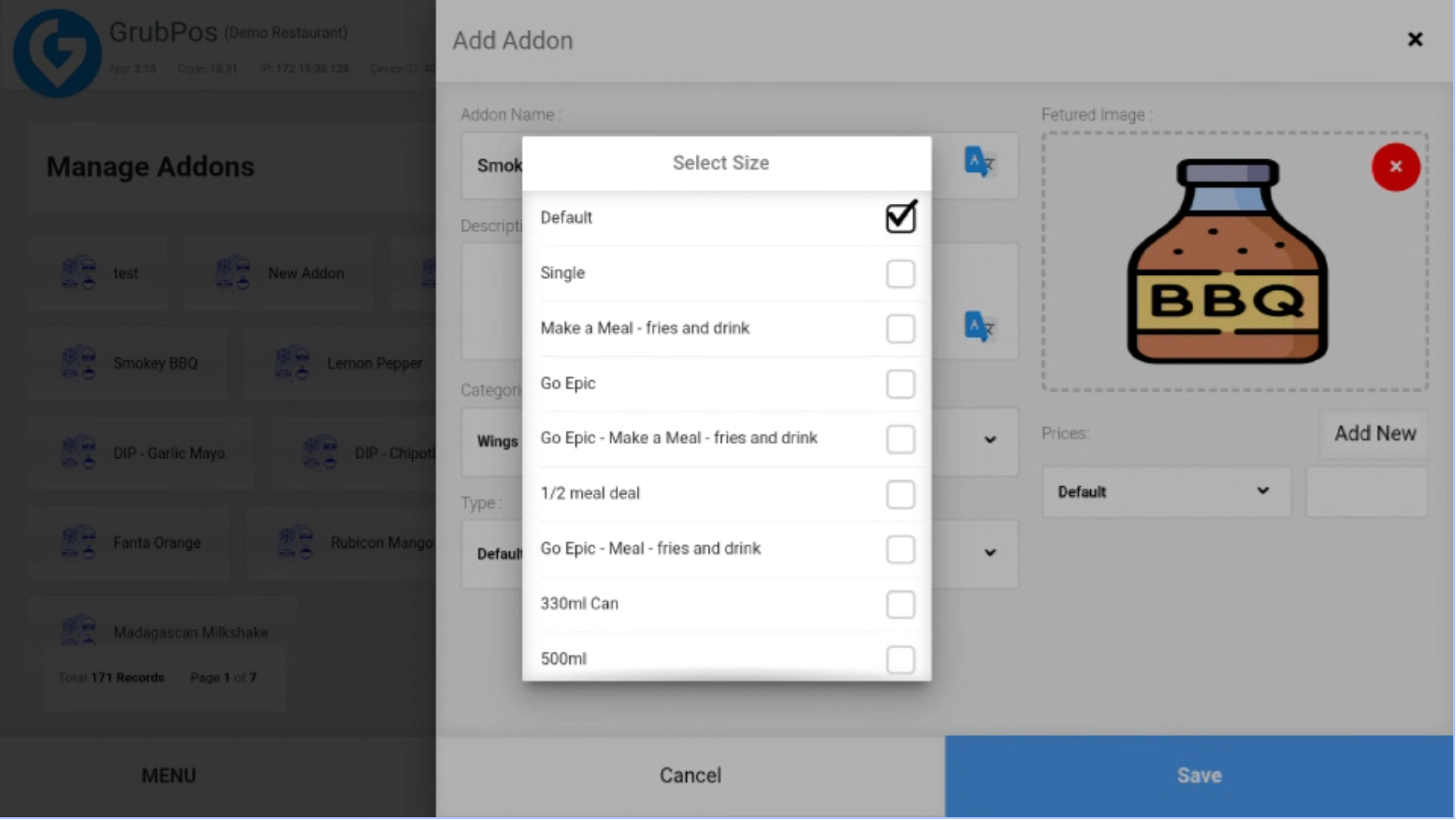The image size is (1456, 820).
Task: Click the Smokey BBQ addon icon
Action: 79,363
